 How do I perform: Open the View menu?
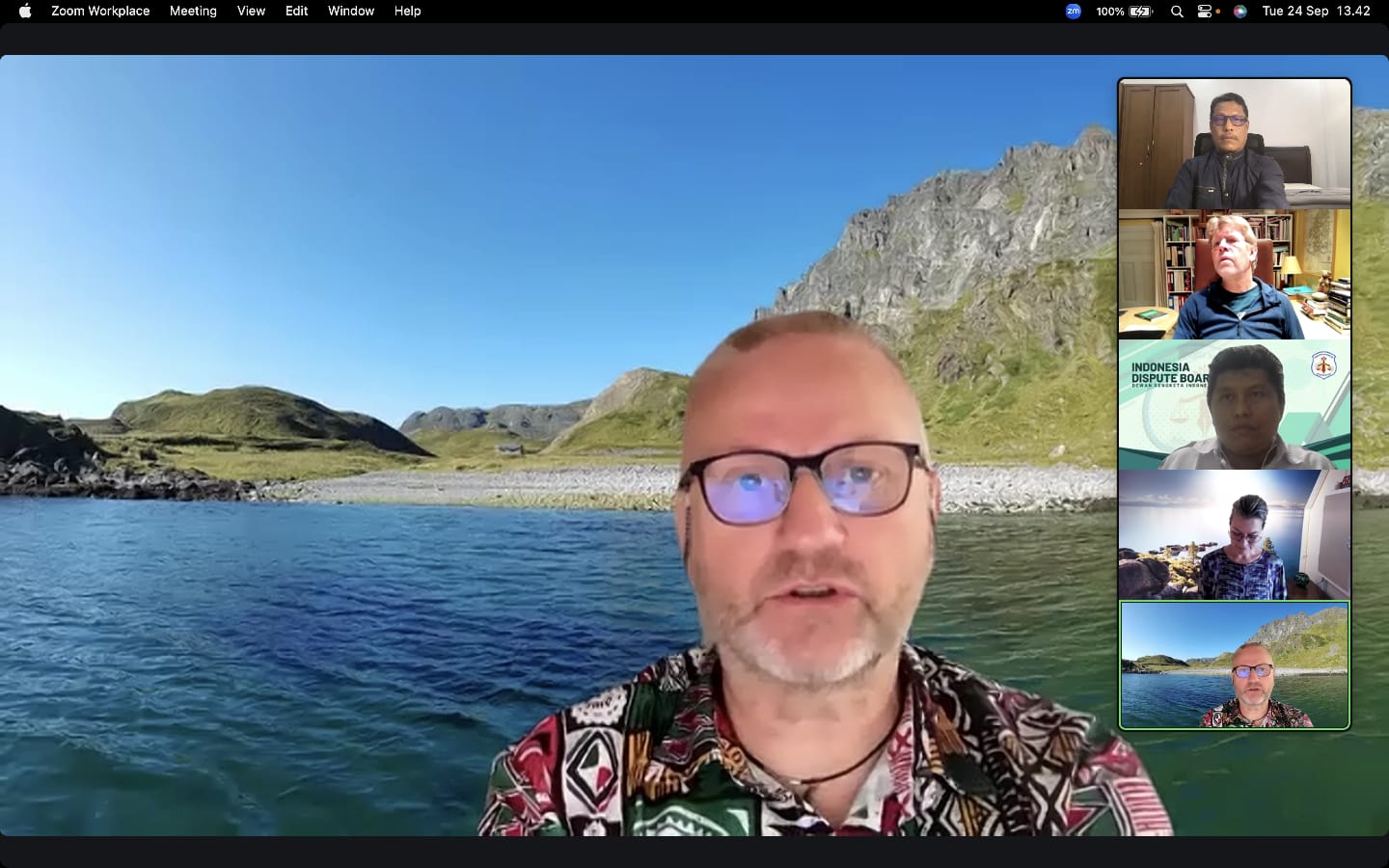coord(251,12)
